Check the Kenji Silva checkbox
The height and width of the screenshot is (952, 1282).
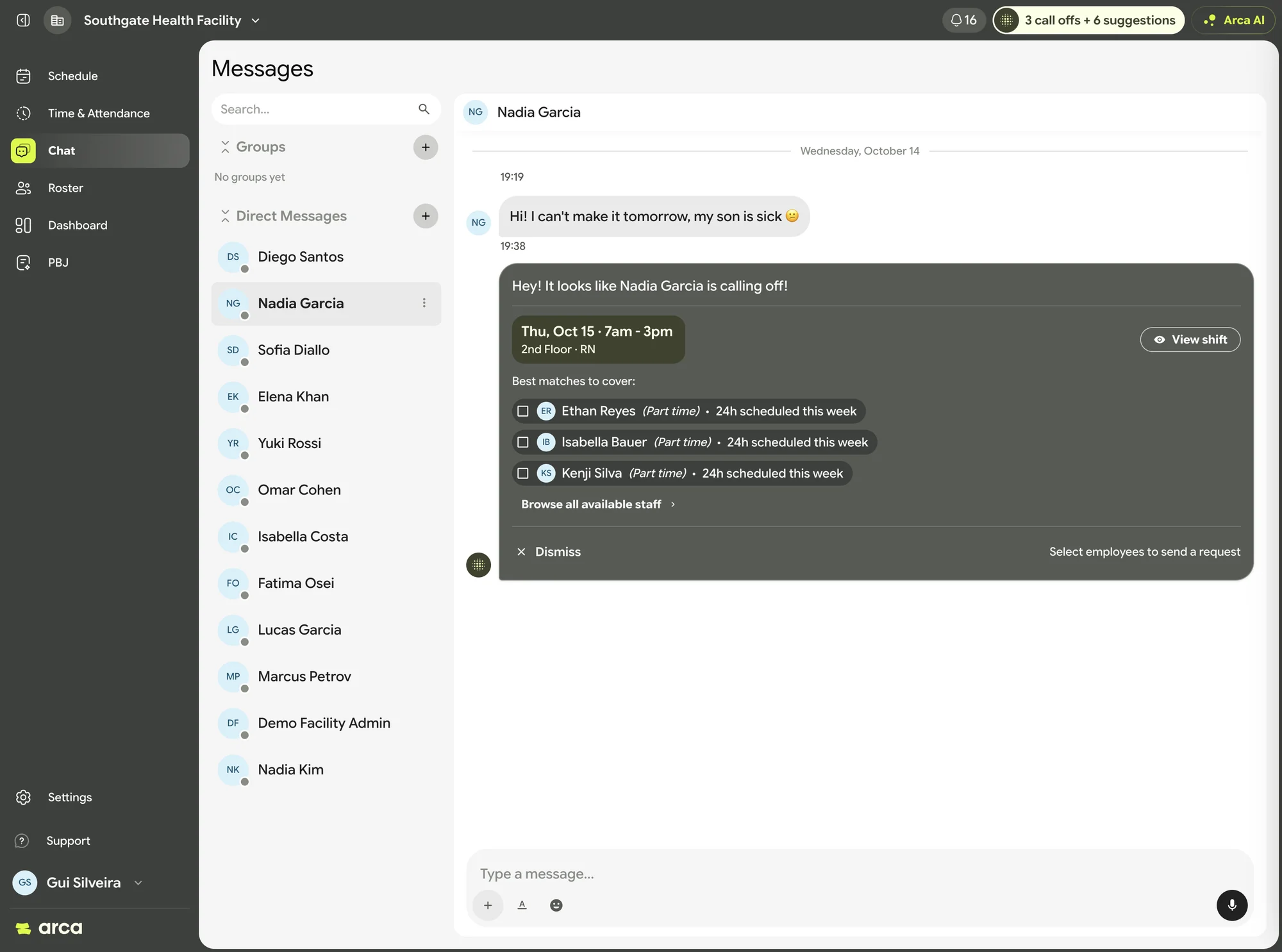click(x=523, y=474)
